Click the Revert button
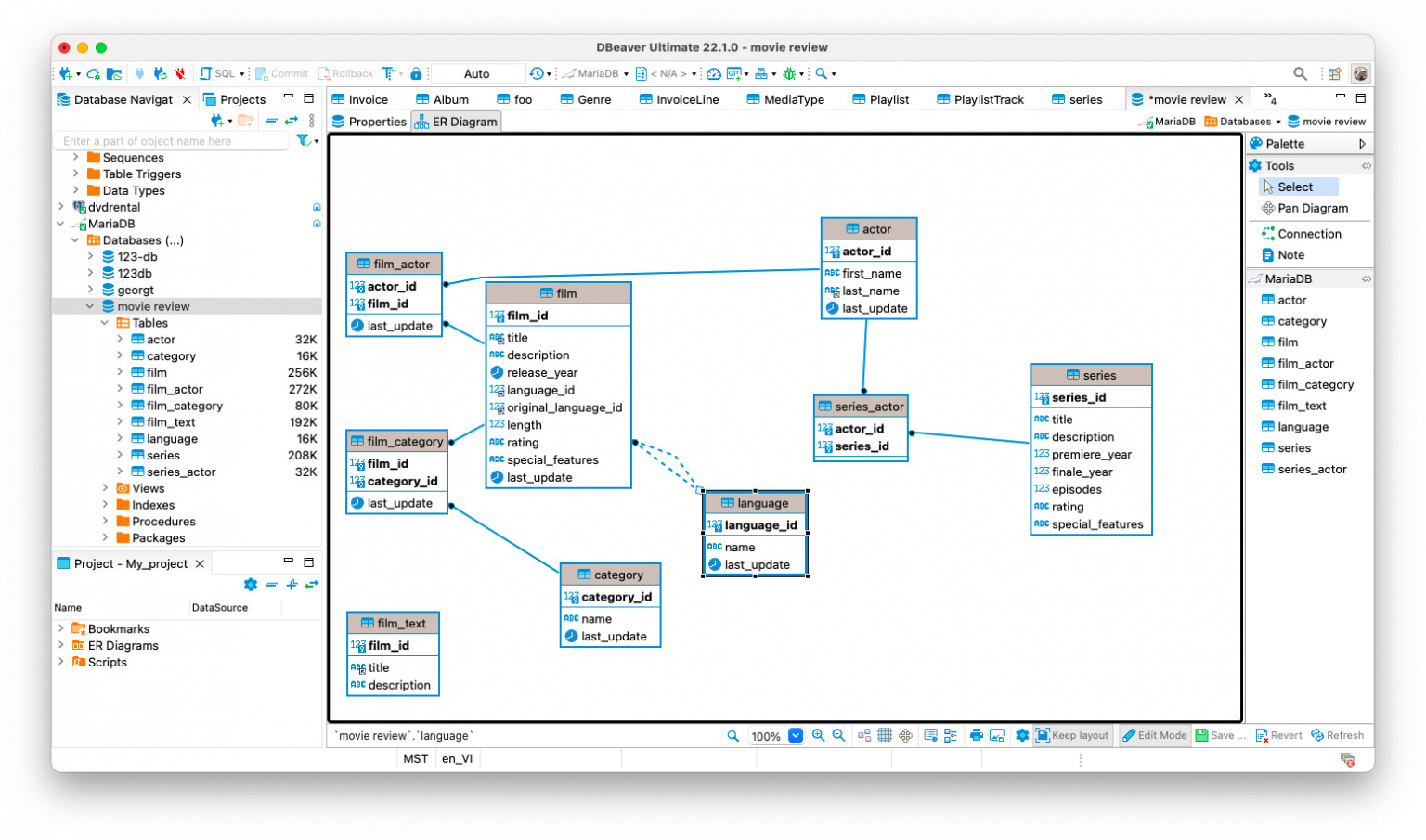The image size is (1426, 840). click(x=1279, y=734)
